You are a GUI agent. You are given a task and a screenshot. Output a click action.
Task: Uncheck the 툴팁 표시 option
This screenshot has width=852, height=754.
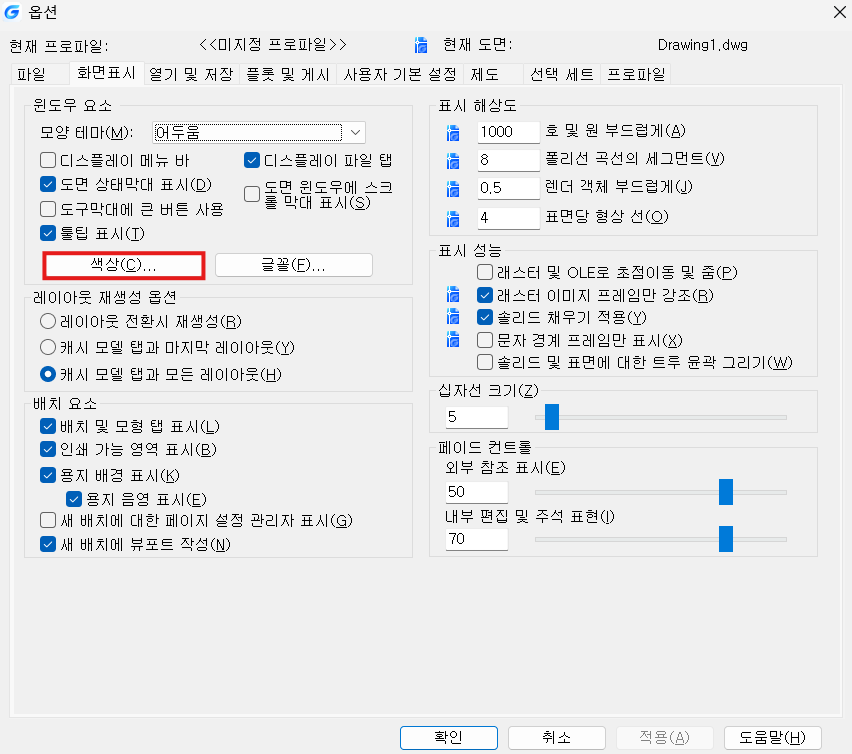(x=47, y=234)
